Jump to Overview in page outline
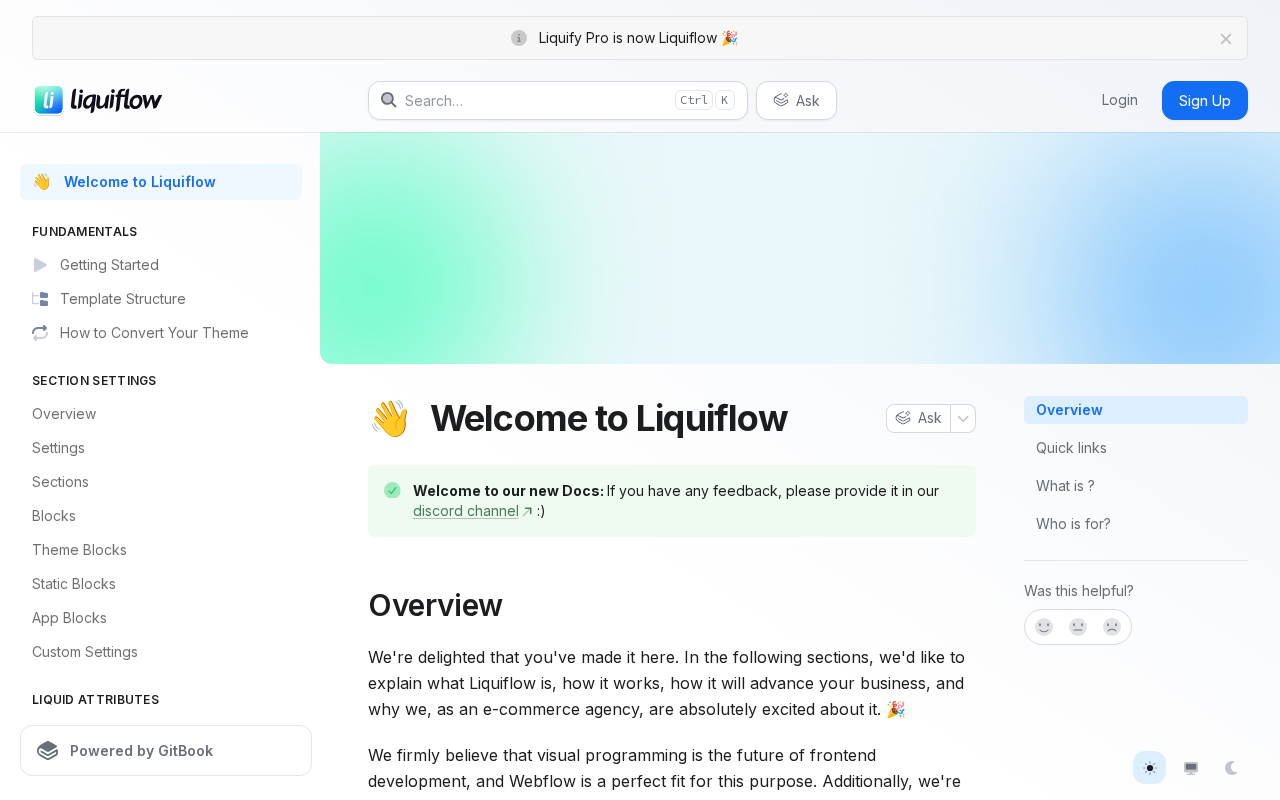Screen dimensions: 1280x800 pyautogui.click(x=1136, y=410)
